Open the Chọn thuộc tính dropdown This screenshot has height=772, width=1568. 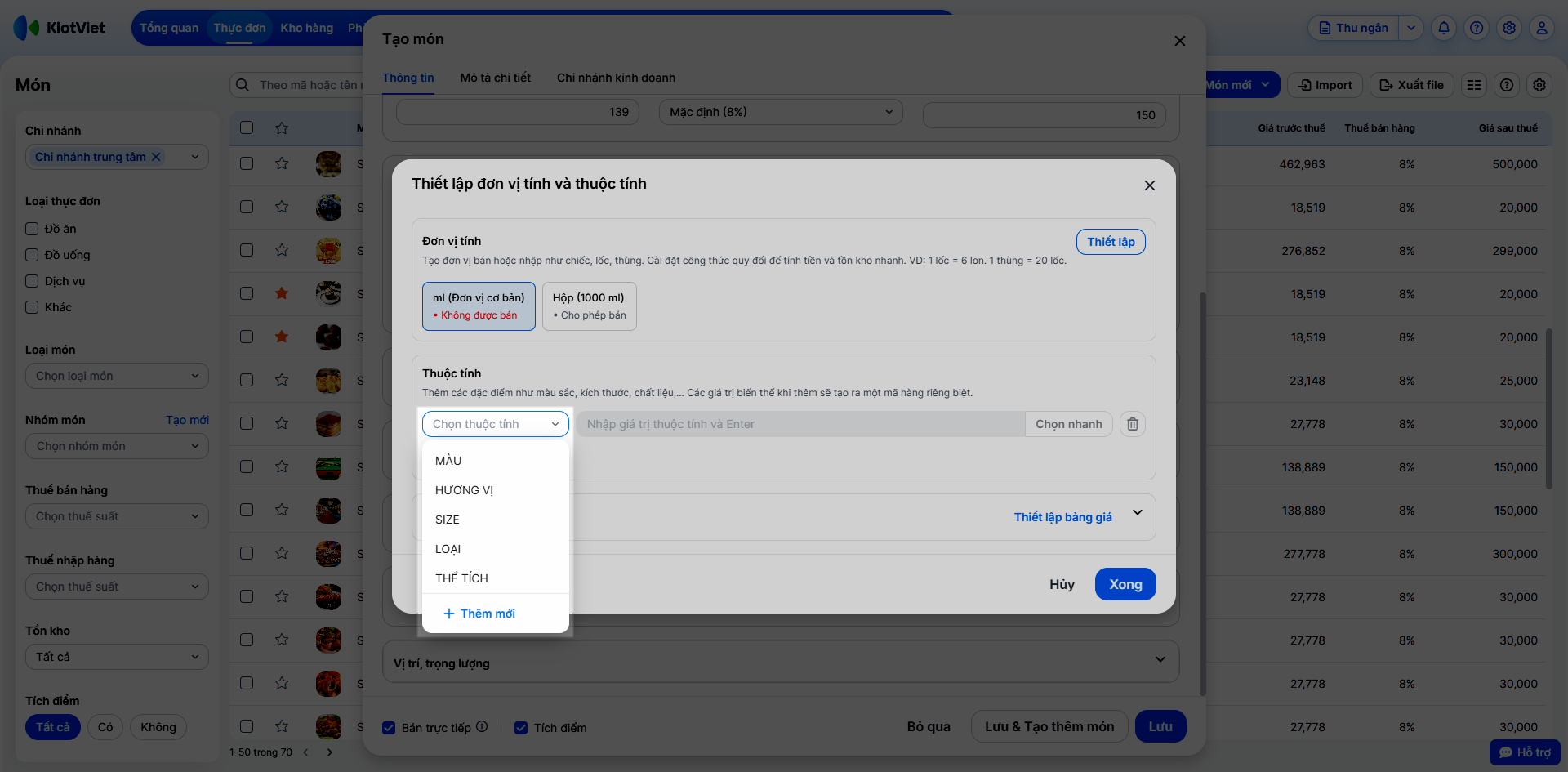(495, 424)
